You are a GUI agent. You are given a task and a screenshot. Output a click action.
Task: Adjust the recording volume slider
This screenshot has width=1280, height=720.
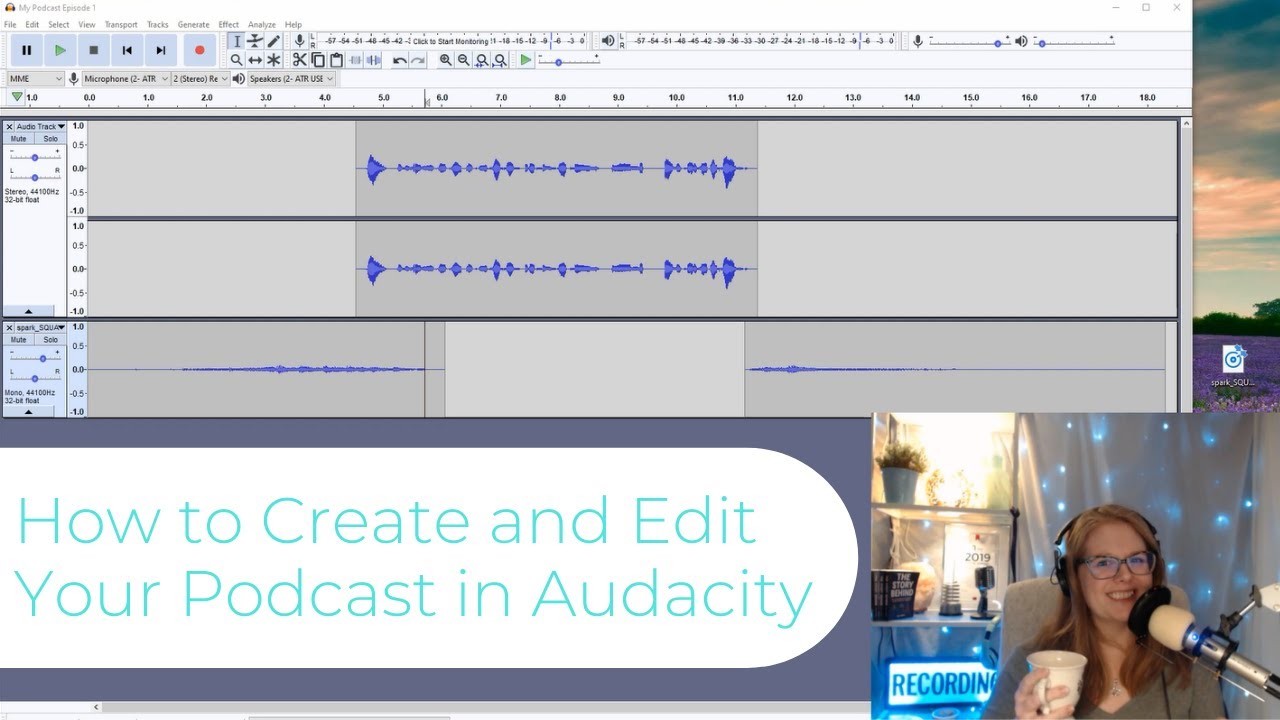point(969,42)
